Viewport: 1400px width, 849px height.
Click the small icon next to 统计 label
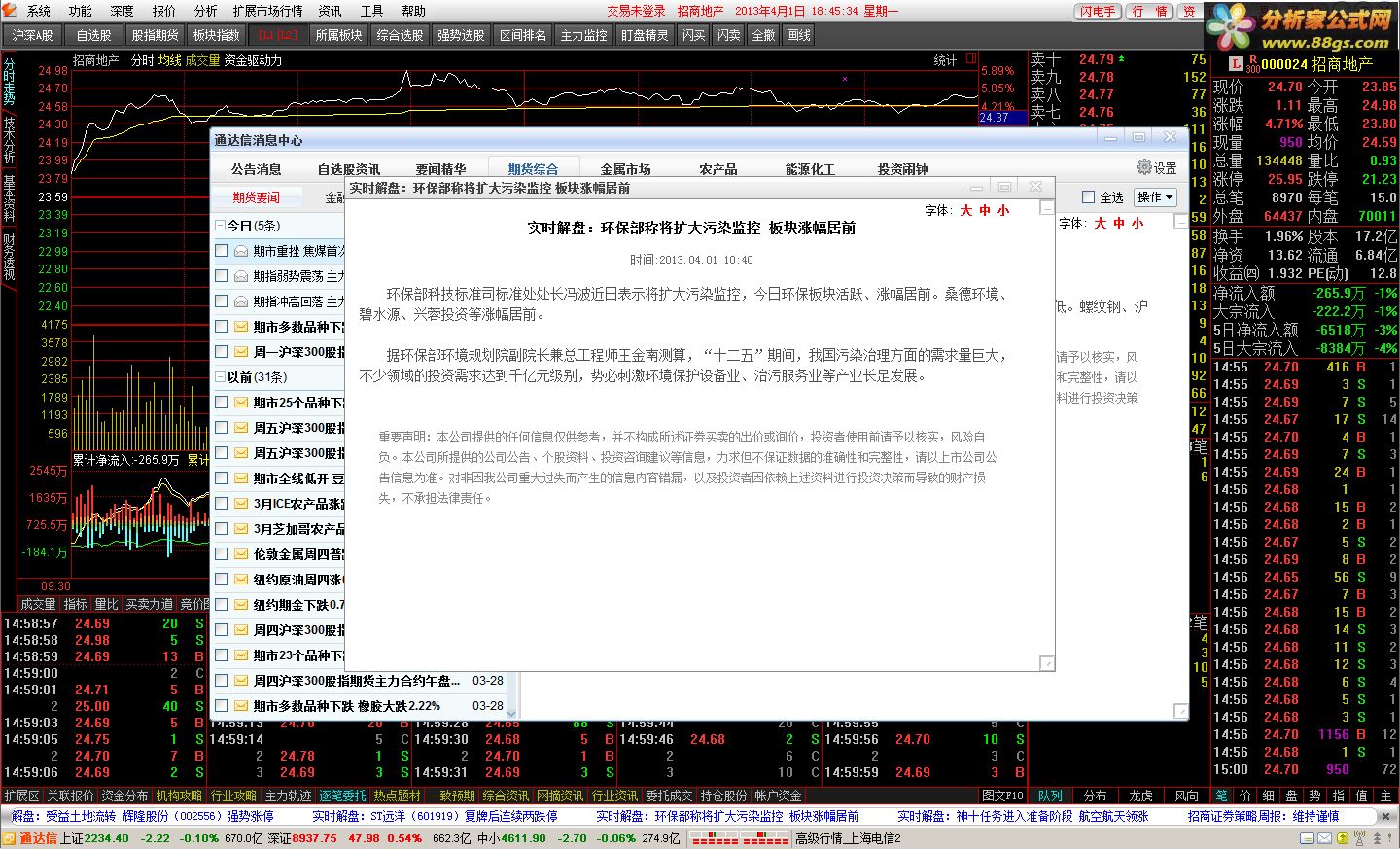(x=970, y=59)
